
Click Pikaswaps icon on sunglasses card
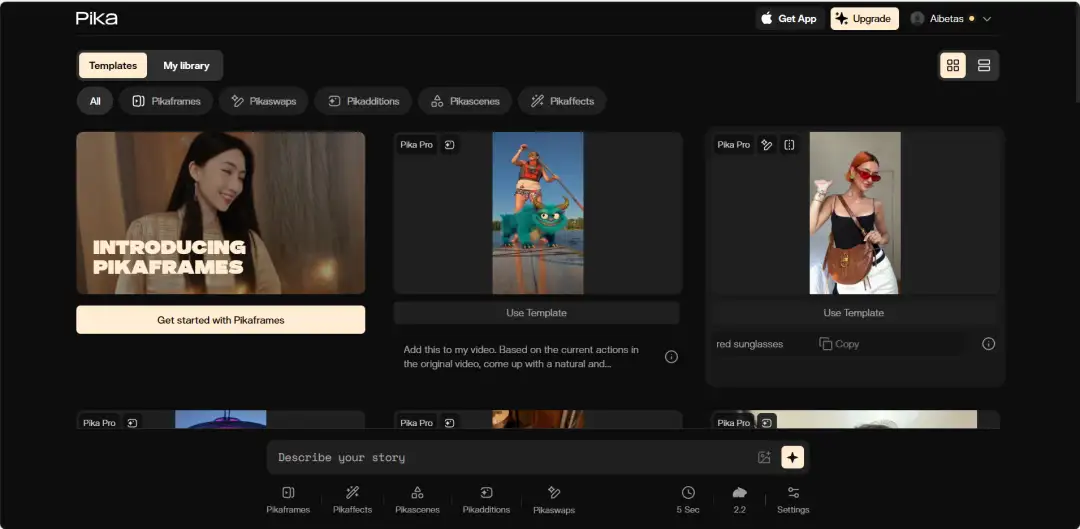pos(766,145)
